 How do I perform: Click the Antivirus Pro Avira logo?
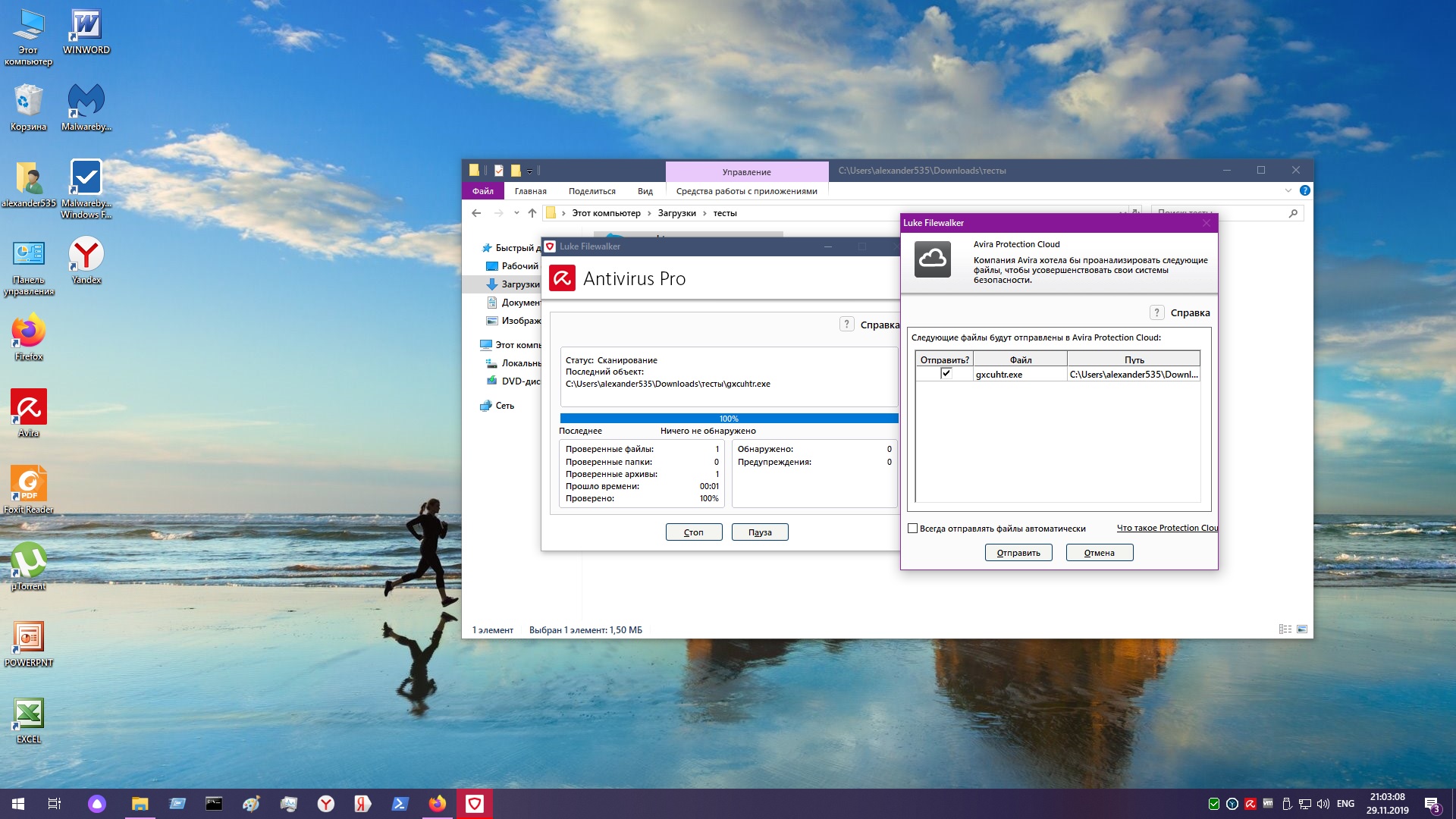pos(562,278)
